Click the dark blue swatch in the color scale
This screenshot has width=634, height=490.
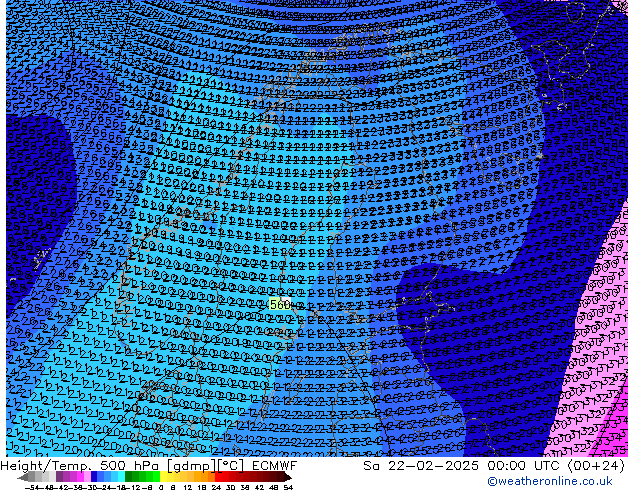tap(94, 477)
